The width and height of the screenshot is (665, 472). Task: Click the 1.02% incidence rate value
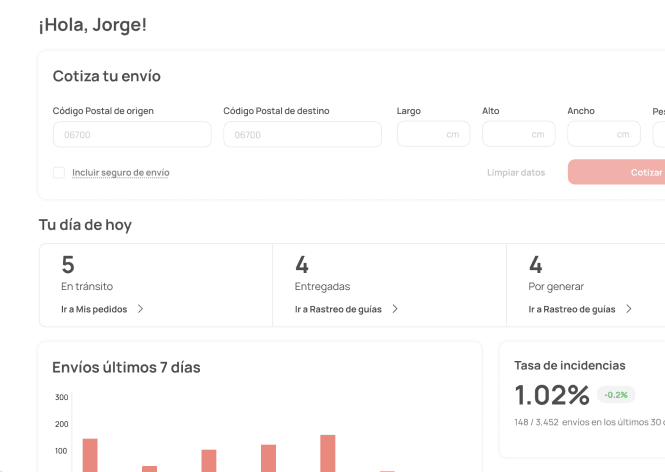pyautogui.click(x=552, y=395)
